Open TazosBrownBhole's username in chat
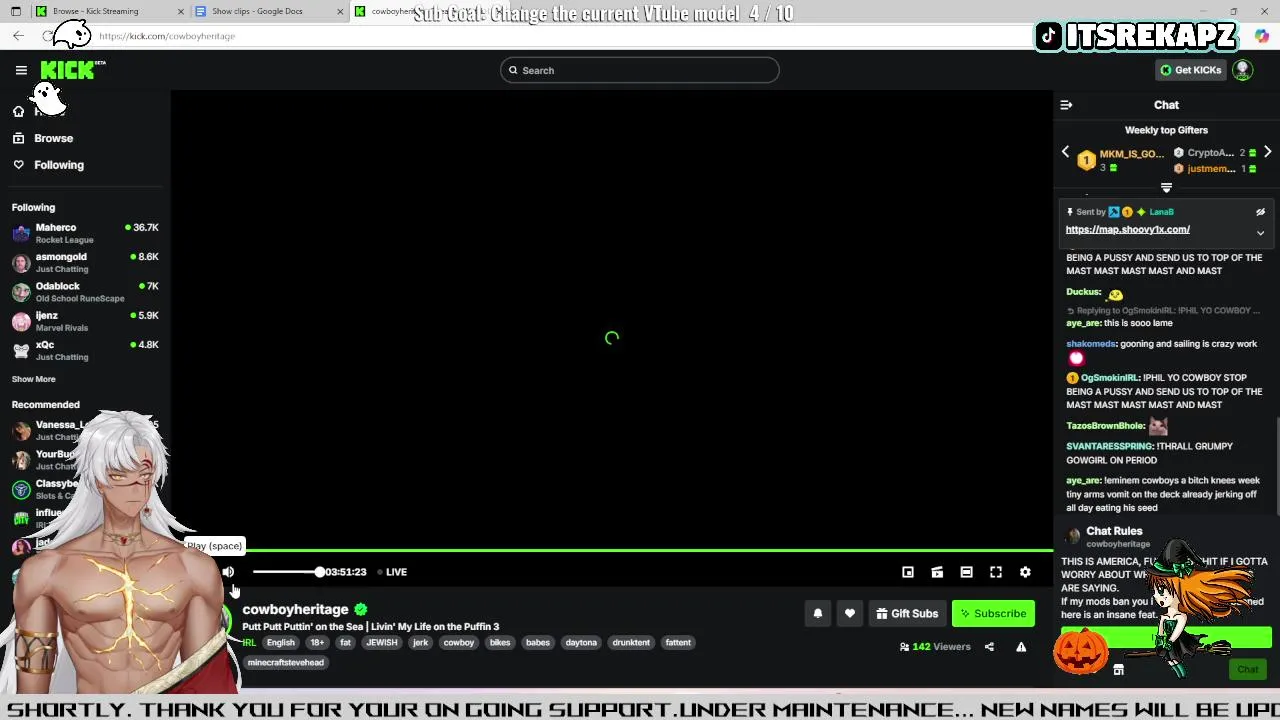The image size is (1280, 720). click(1105, 426)
